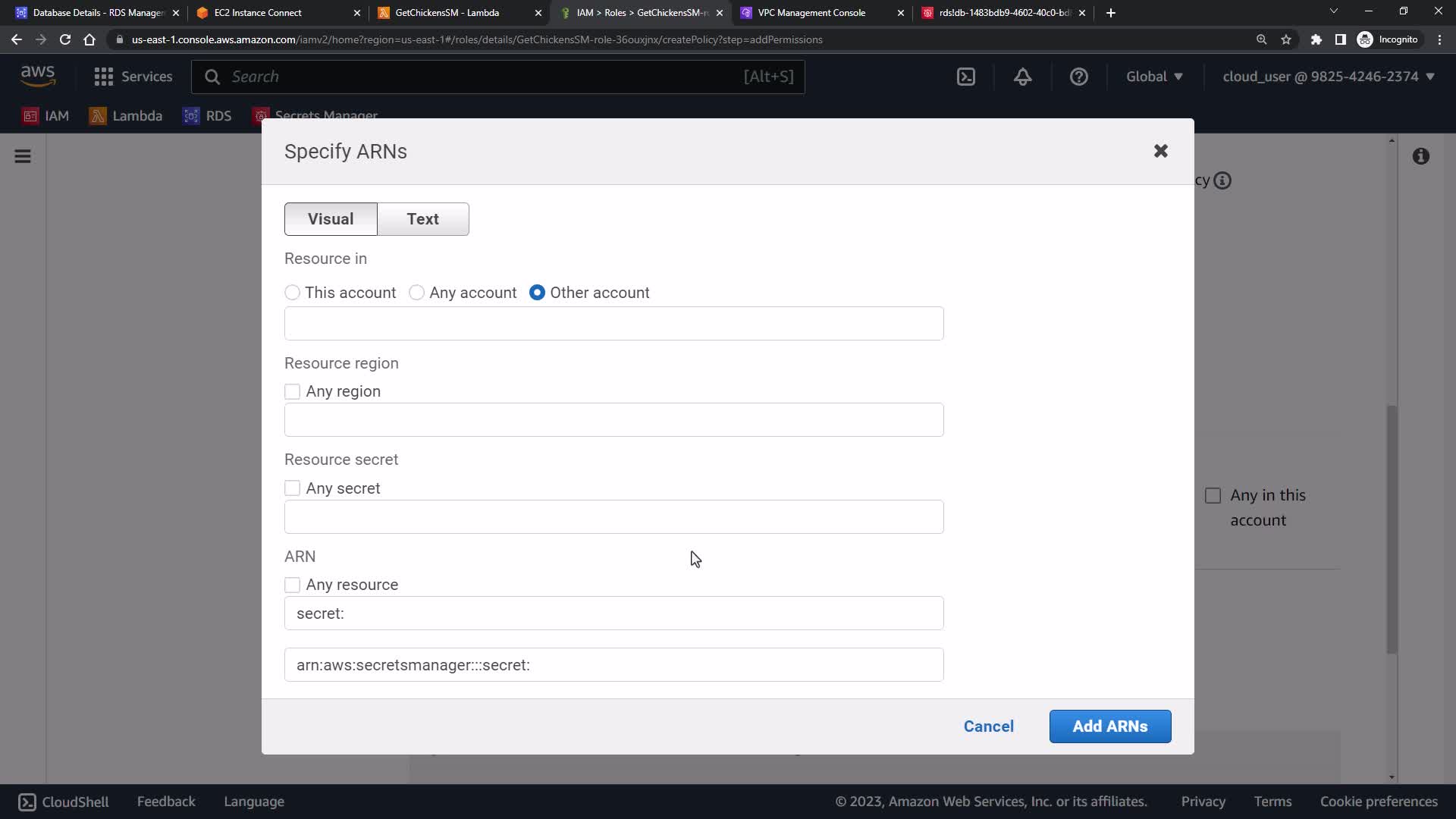This screenshot has height=819, width=1456.
Task: Check the Any region checkbox
Action: coord(293,392)
